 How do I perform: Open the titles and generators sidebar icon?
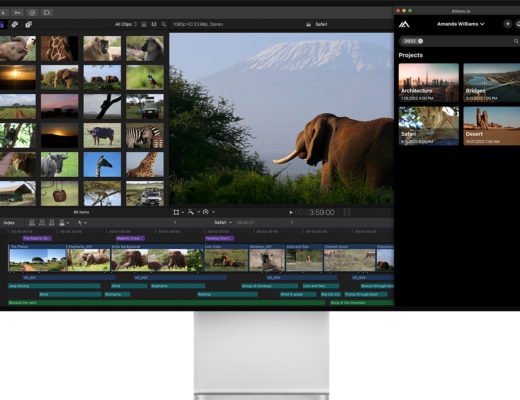click(29, 24)
